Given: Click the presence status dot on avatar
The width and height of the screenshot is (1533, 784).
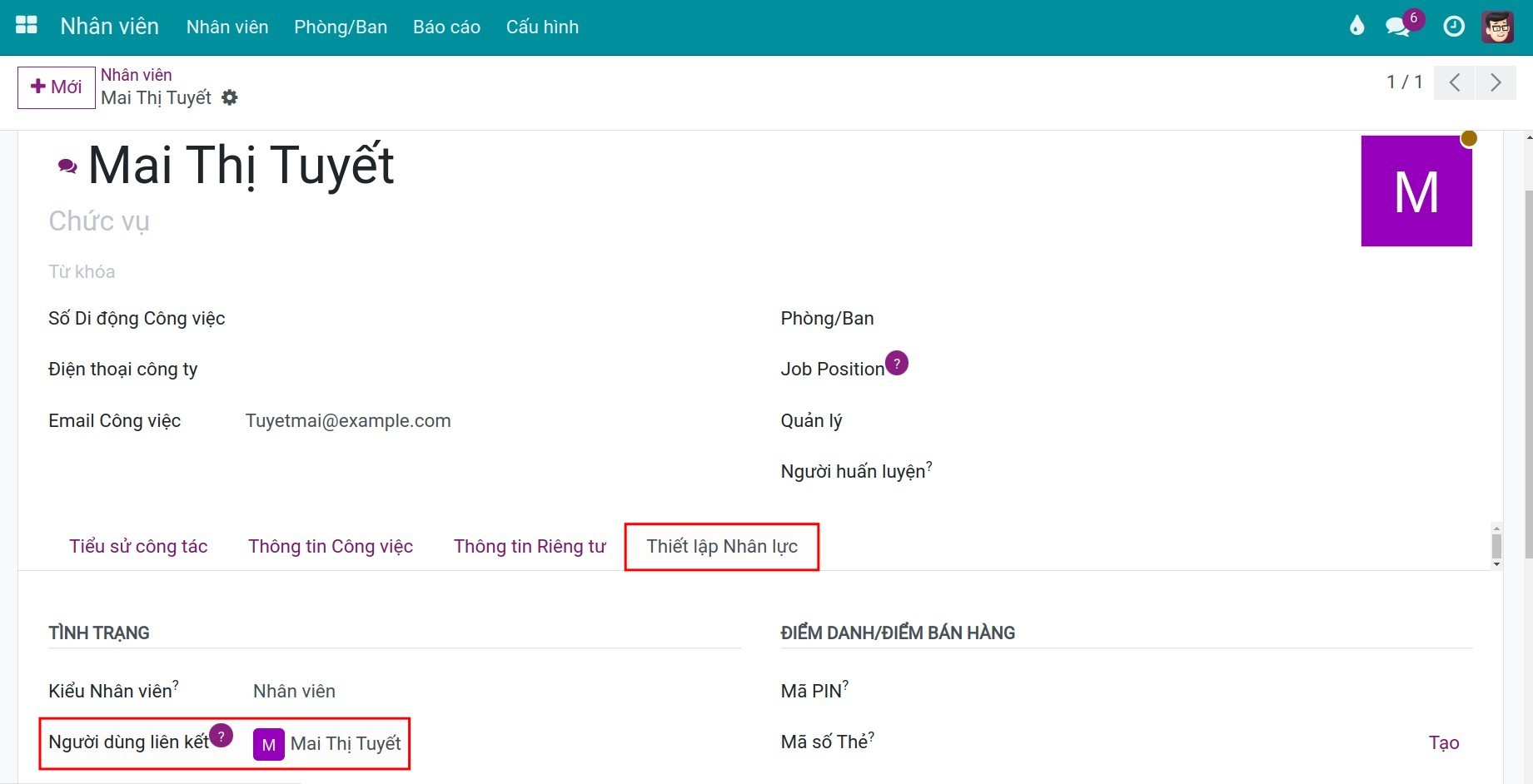Looking at the screenshot, I should pos(1469,138).
